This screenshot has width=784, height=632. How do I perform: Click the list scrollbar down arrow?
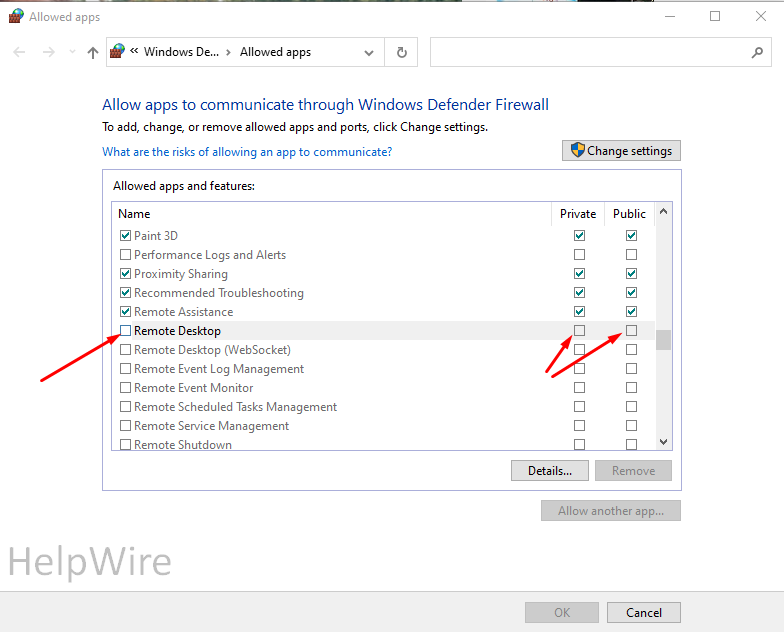pyautogui.click(x=664, y=442)
